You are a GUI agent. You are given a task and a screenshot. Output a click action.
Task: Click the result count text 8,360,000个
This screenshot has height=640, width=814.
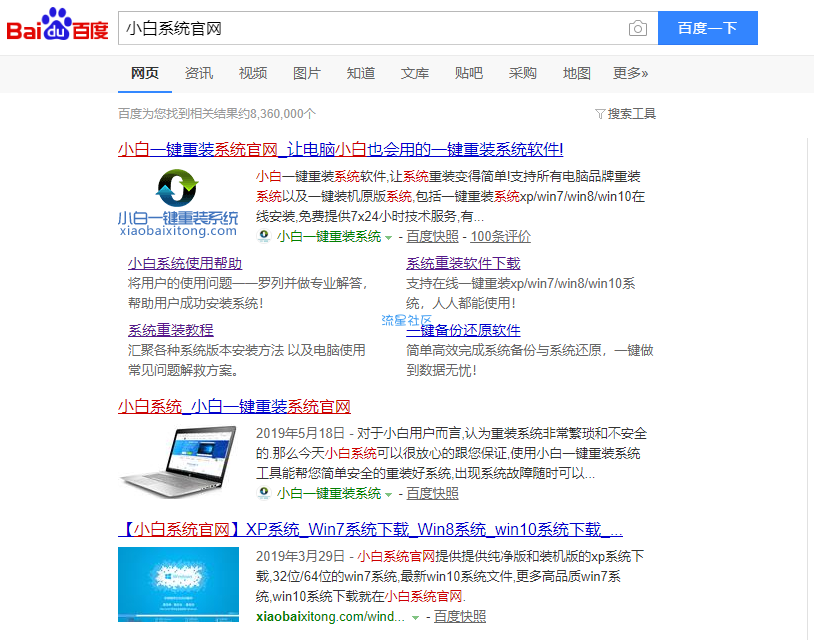click(x=283, y=114)
